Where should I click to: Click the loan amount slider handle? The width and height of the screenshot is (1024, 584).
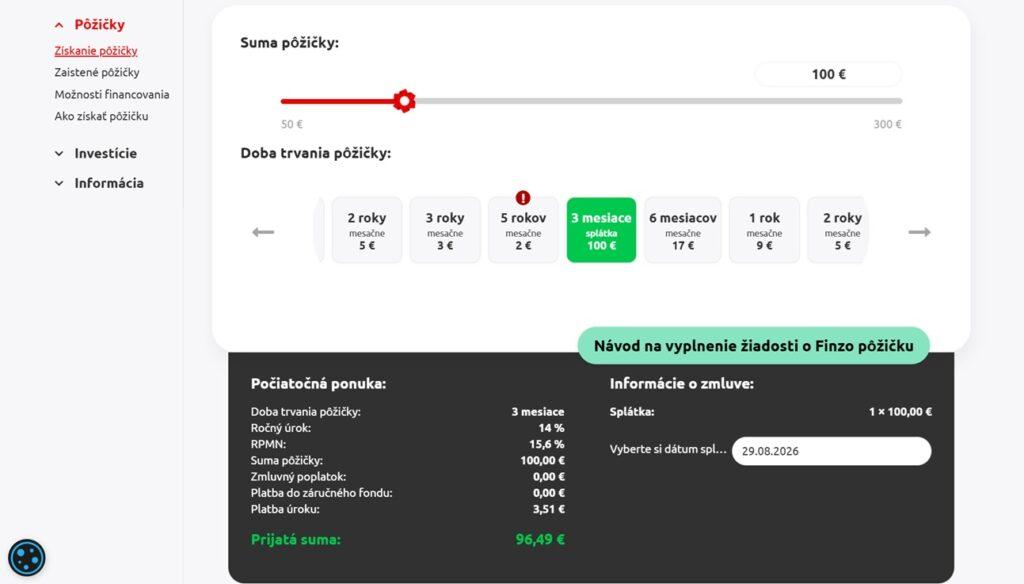point(404,101)
